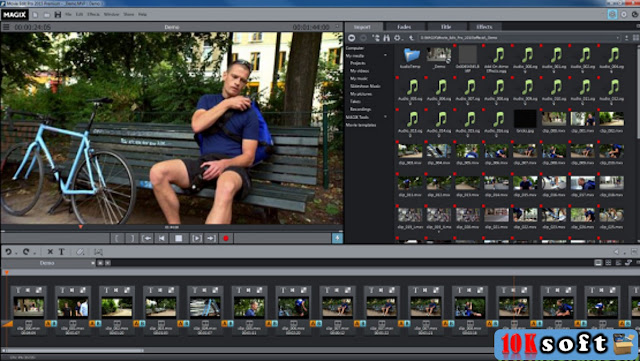Toggle media pool grid view icon

(636, 38)
